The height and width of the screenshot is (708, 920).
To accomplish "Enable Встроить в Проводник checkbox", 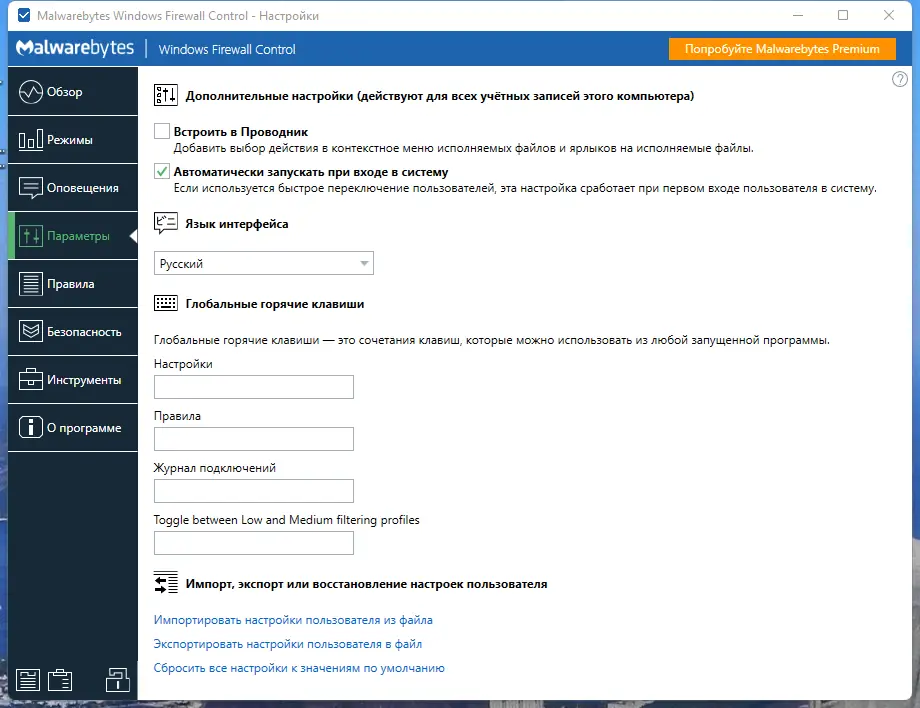I will 162,131.
